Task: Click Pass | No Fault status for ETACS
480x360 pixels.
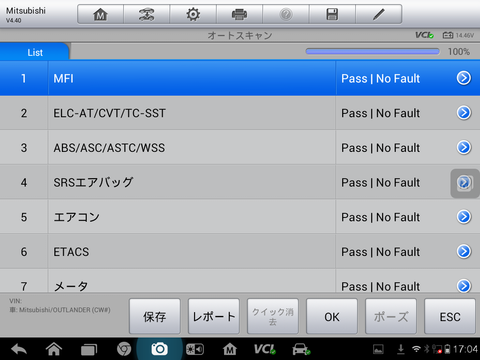Action: [x=380, y=252]
